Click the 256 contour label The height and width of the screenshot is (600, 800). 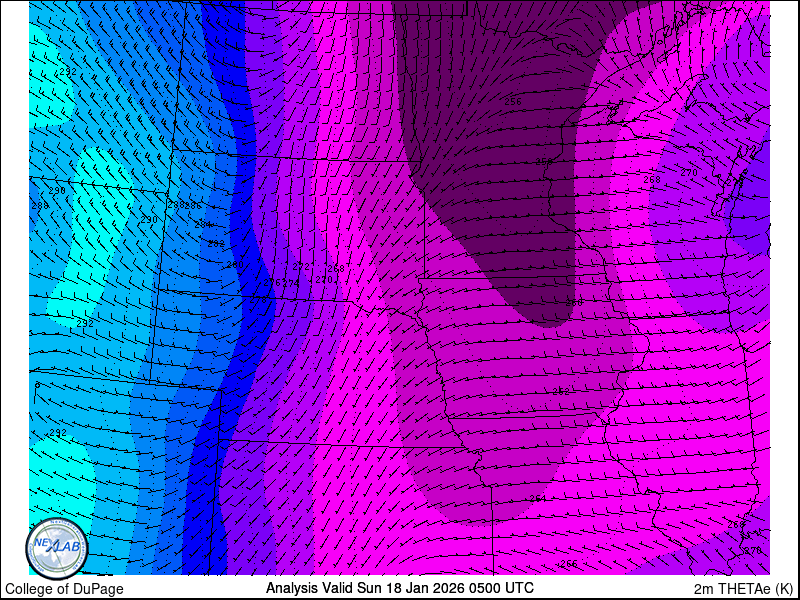(x=513, y=102)
